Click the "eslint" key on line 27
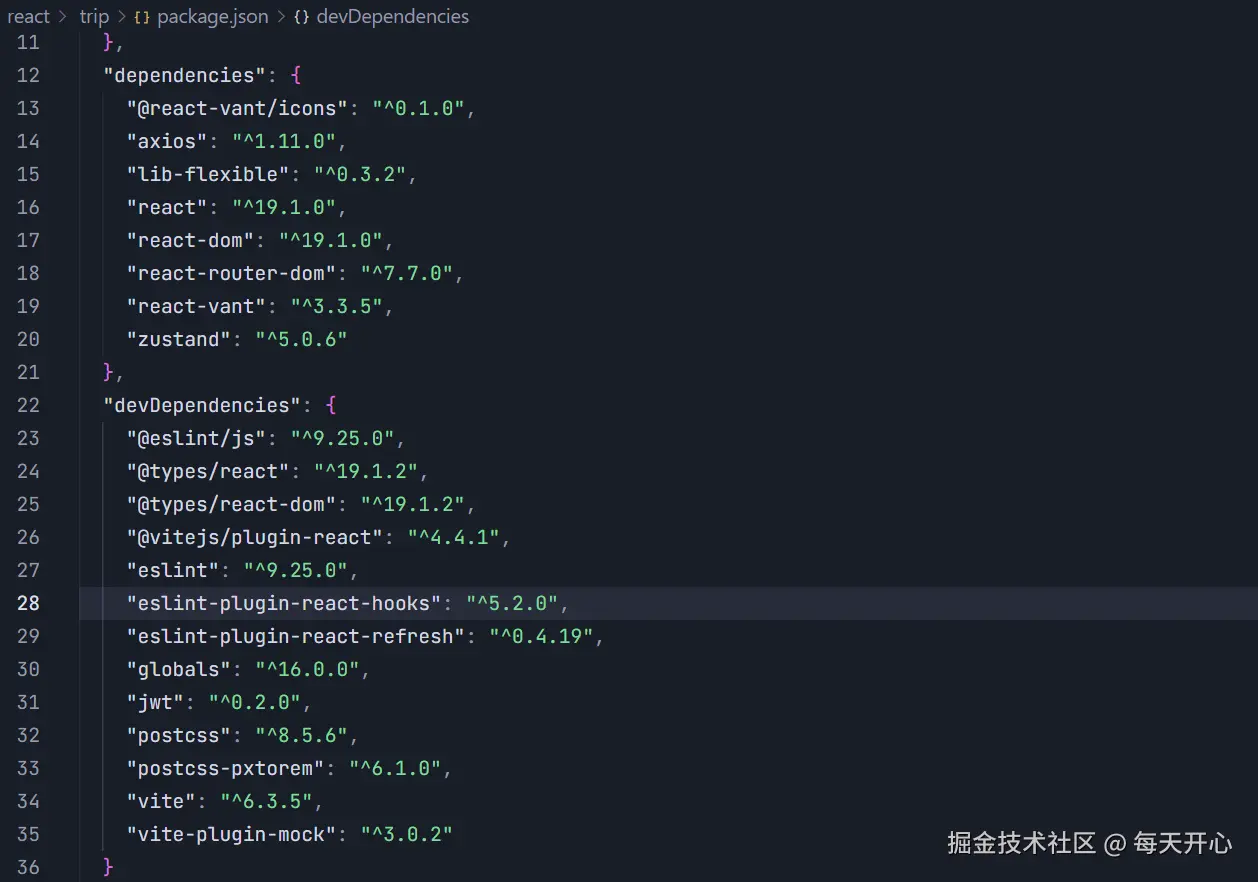The image size is (1258, 882). [x=173, y=570]
